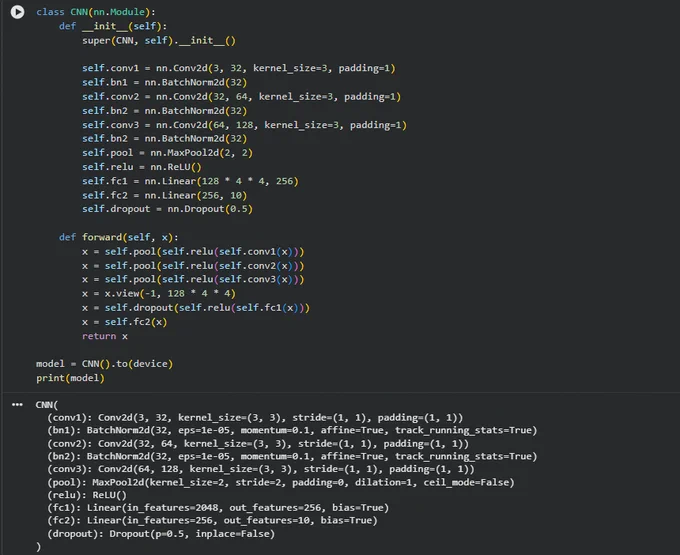Click the forward line calling self.conv2(x)
Viewport: 680px width, 555px height.
click(x=193, y=266)
